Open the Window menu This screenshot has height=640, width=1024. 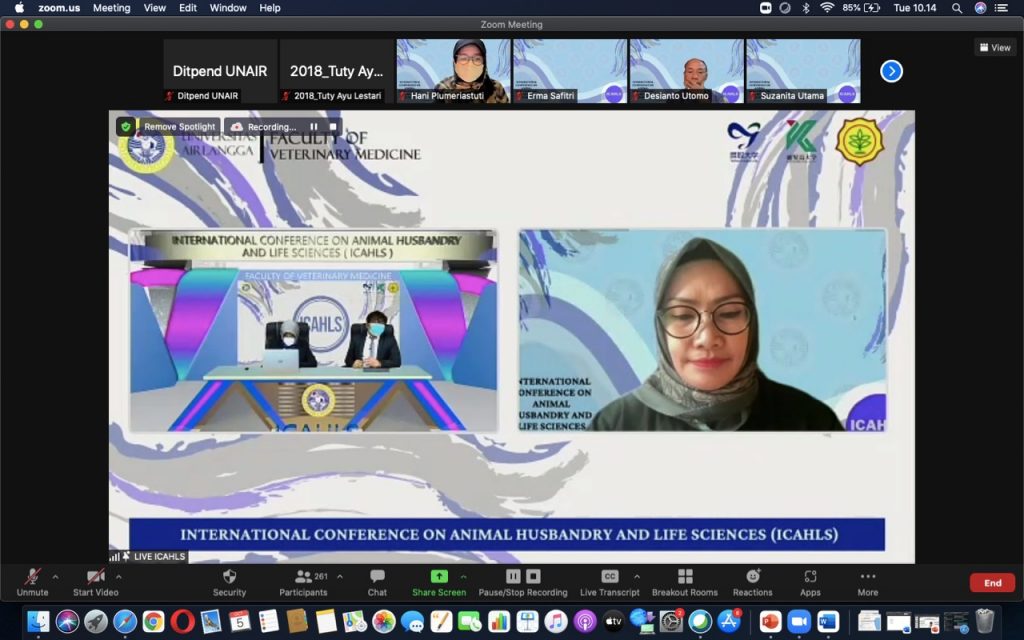coord(228,8)
